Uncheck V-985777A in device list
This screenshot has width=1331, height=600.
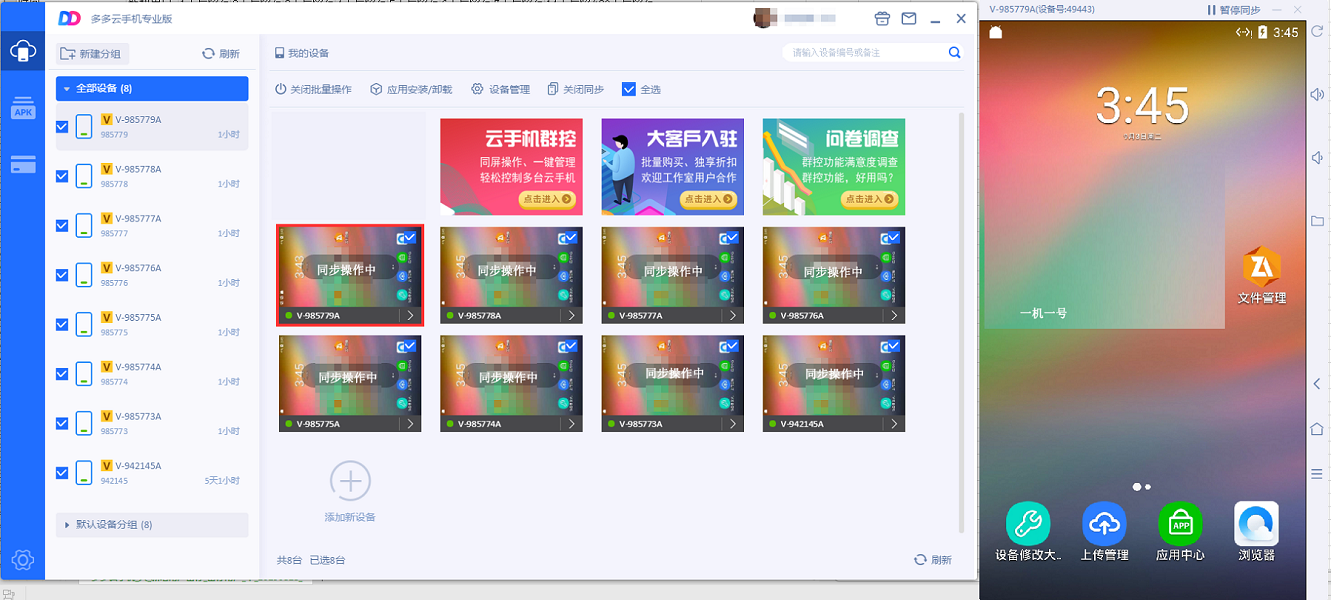[63, 226]
